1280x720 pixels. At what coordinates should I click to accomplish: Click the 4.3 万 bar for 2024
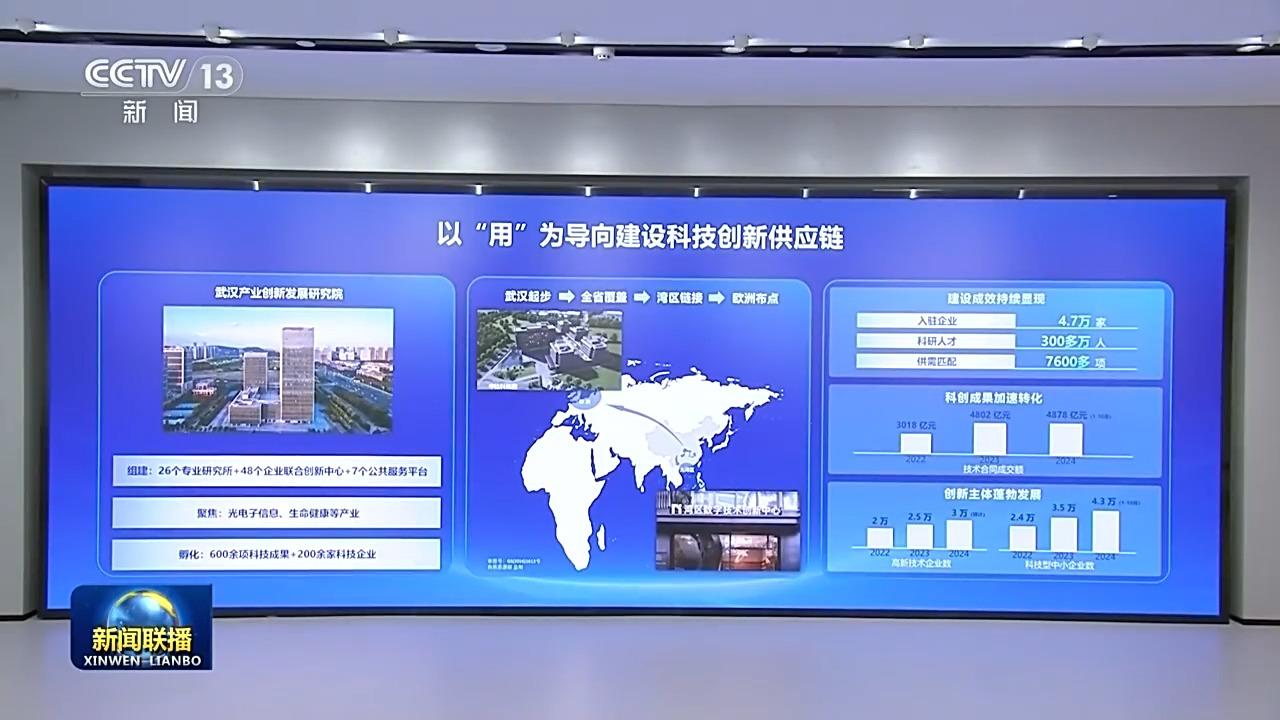1105,531
